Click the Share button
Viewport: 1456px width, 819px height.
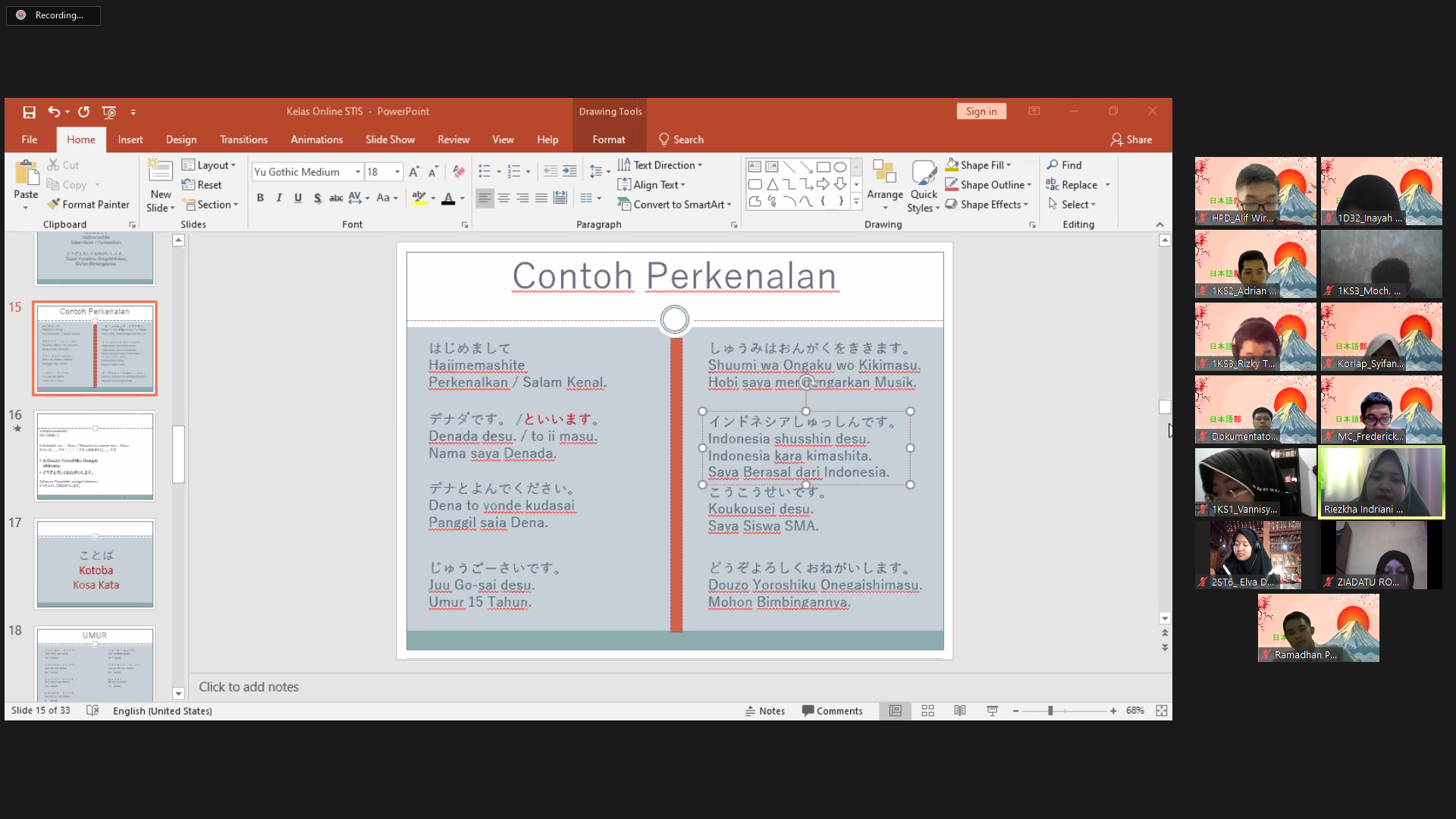pyautogui.click(x=1131, y=140)
